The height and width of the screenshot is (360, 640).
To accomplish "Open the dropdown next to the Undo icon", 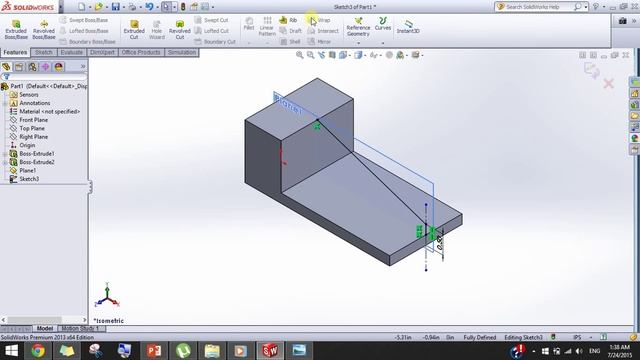I will [x=158, y=7].
